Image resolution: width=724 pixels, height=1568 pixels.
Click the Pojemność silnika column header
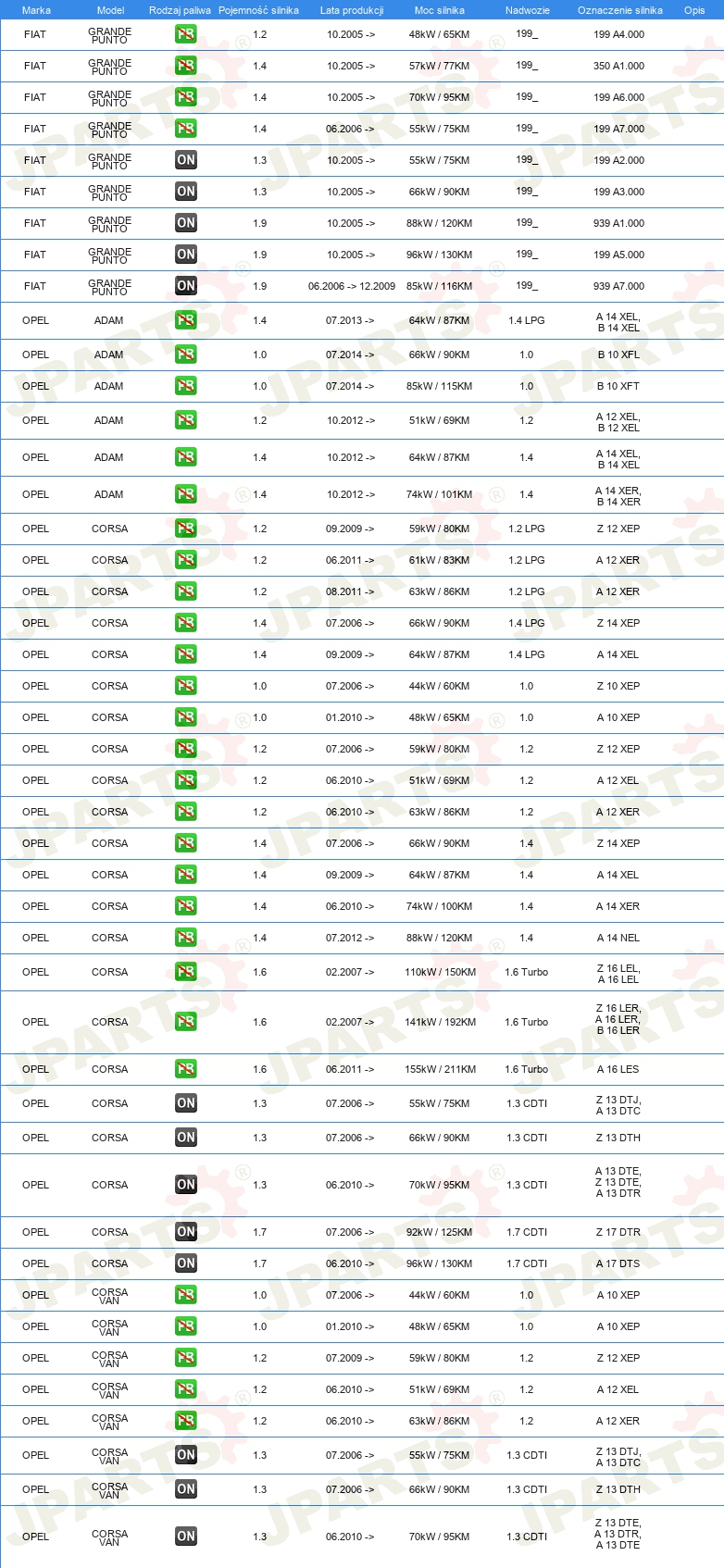coord(259,10)
